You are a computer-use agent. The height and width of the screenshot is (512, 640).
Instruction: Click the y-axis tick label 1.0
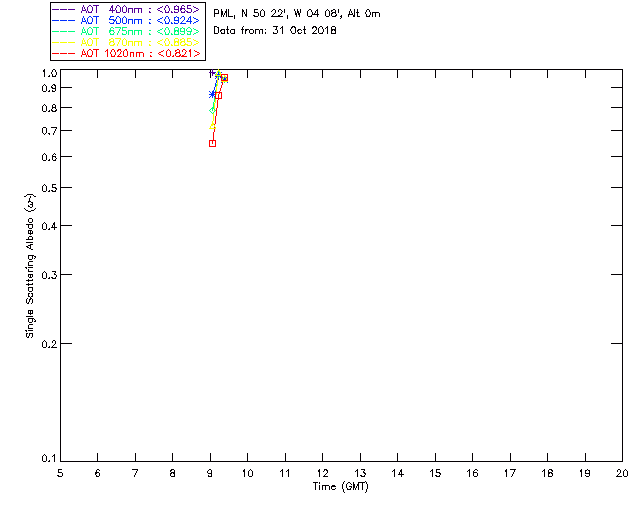click(49, 73)
